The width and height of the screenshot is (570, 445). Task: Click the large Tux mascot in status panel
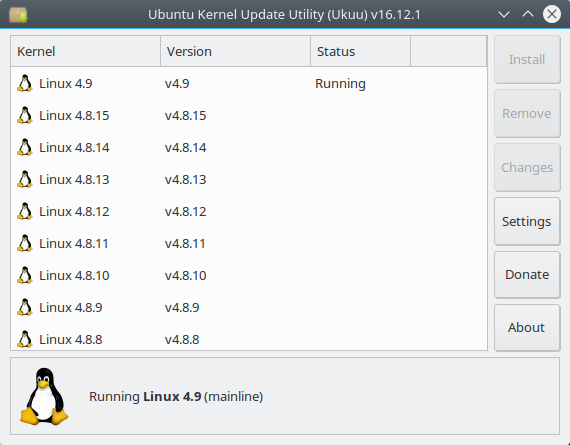[44, 396]
